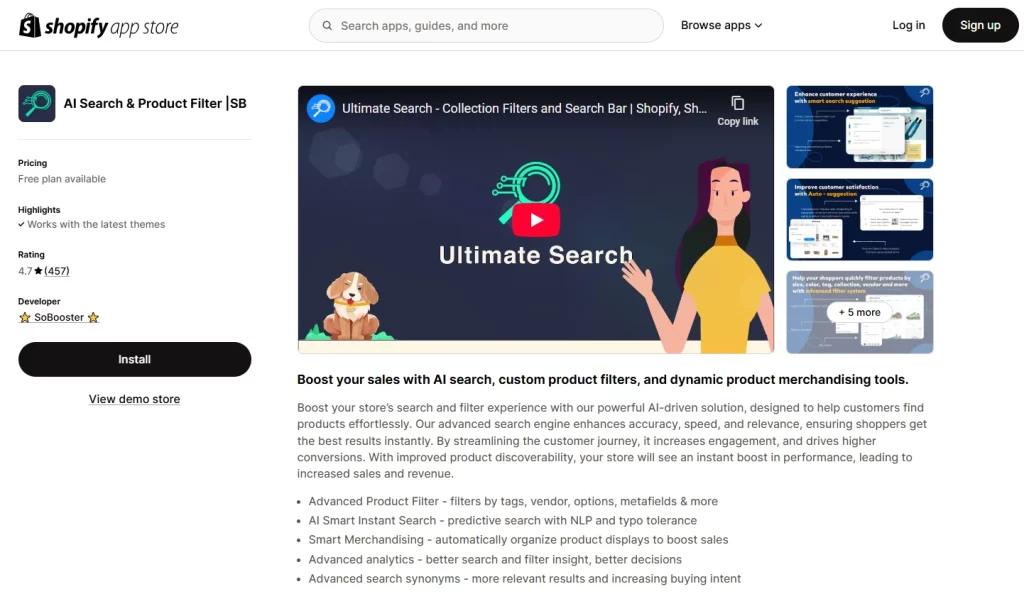Click the checkmark beside Works with latest themes
Viewport: 1024px width, 606px height.
pyautogui.click(x=22, y=224)
